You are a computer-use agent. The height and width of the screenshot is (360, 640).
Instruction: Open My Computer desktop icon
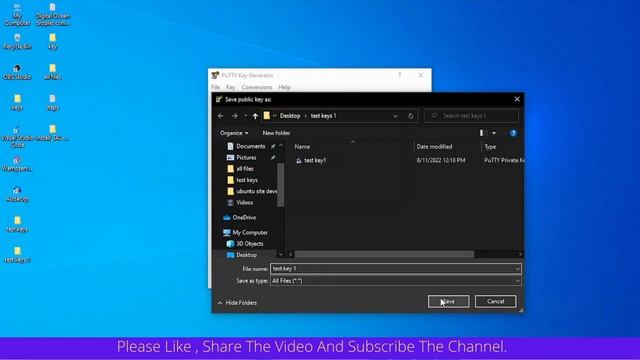[17, 14]
